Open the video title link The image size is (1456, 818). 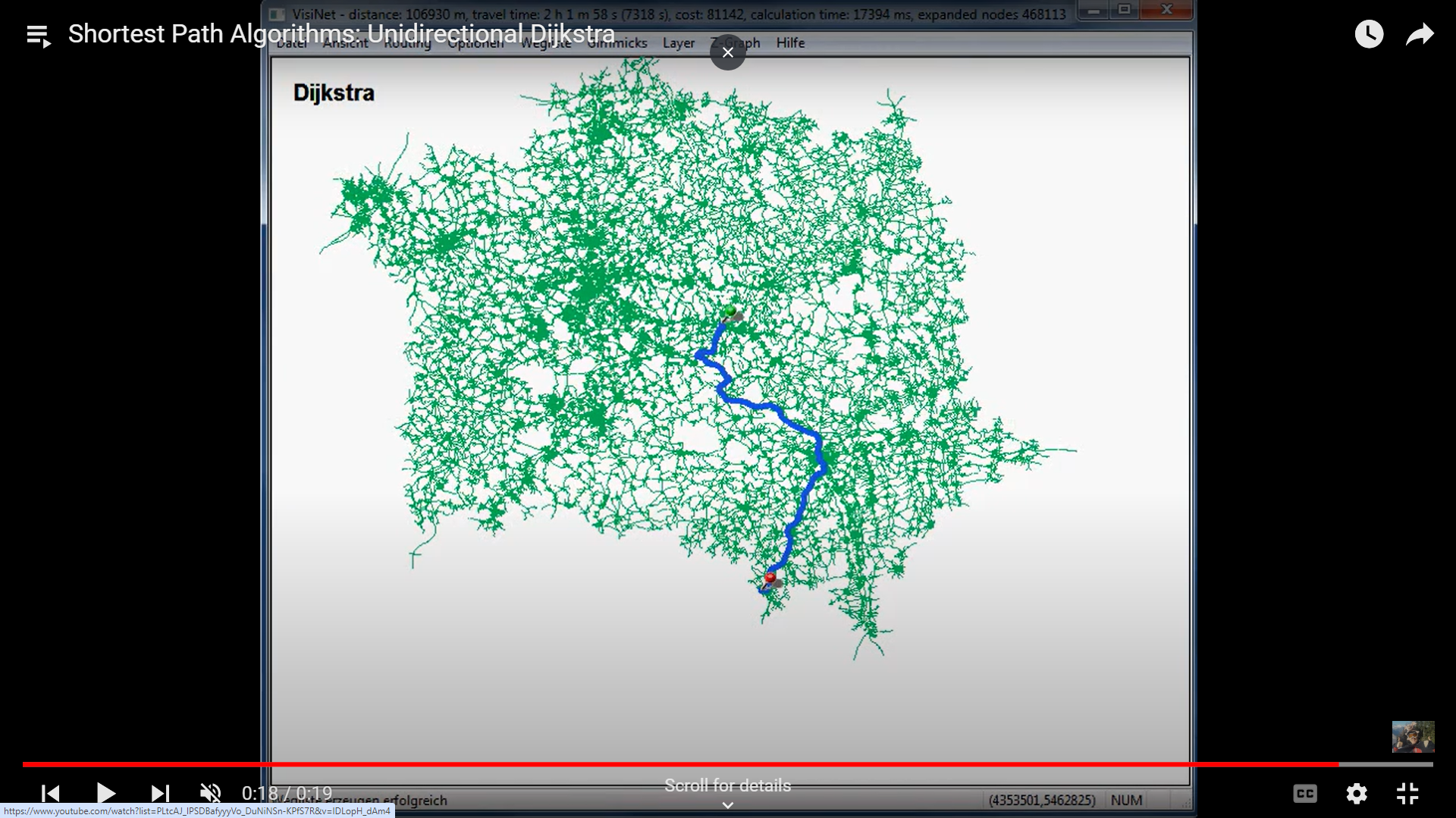tap(341, 34)
